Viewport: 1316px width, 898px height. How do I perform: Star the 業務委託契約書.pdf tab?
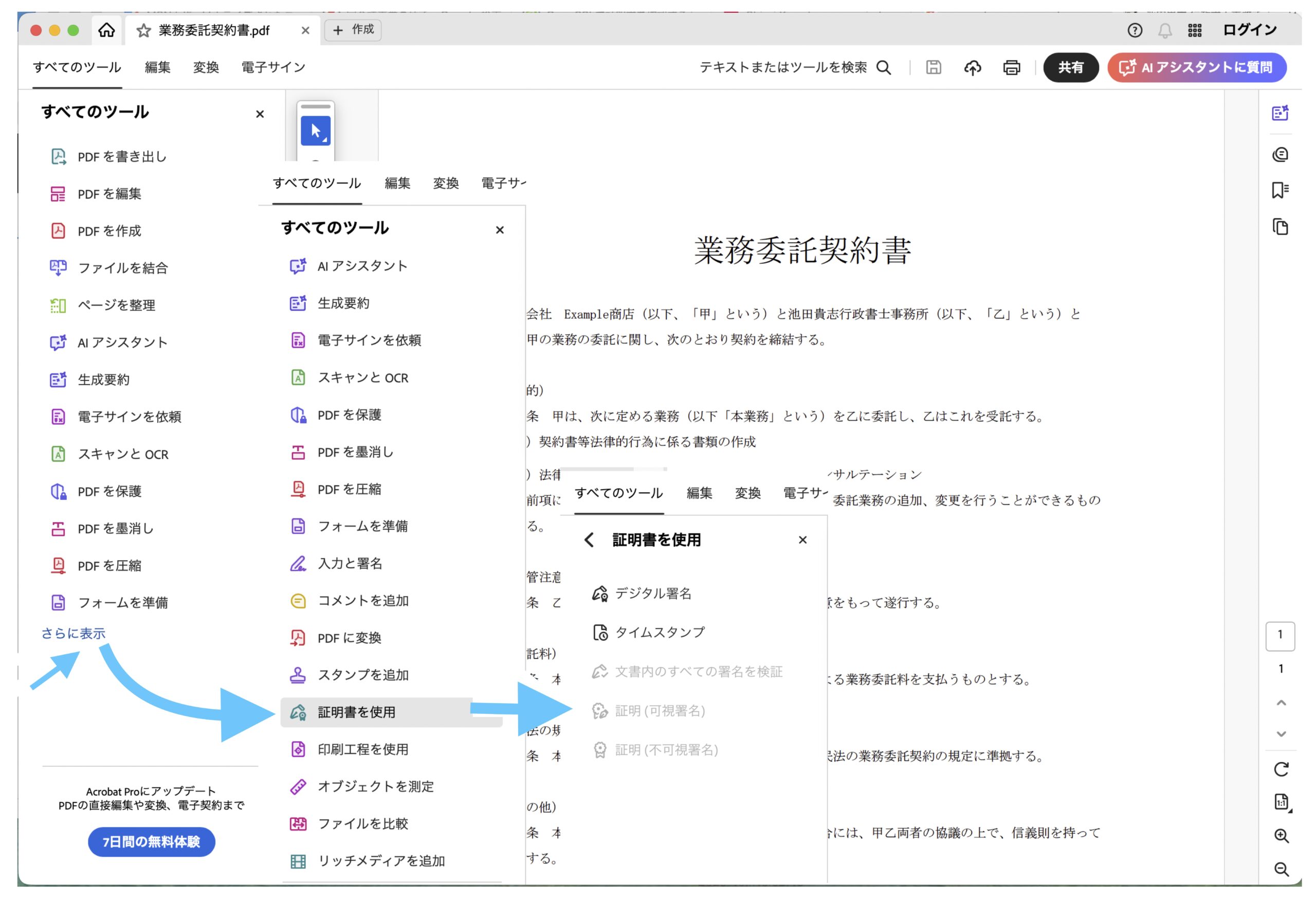[x=144, y=30]
